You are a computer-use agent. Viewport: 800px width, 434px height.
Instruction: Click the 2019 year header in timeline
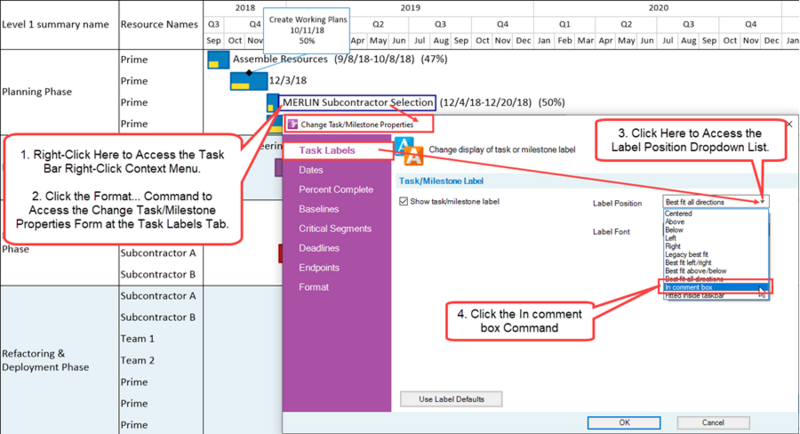pyautogui.click(x=410, y=8)
